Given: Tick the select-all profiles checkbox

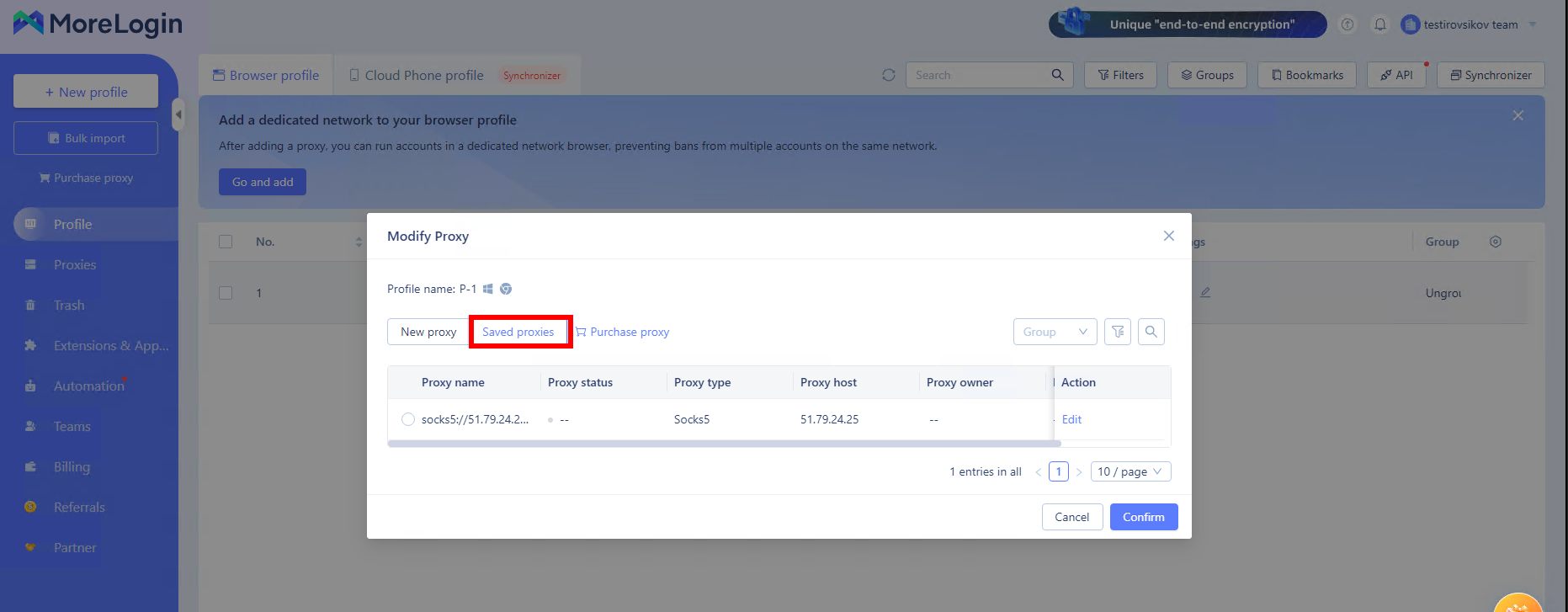Looking at the screenshot, I should tap(226, 242).
